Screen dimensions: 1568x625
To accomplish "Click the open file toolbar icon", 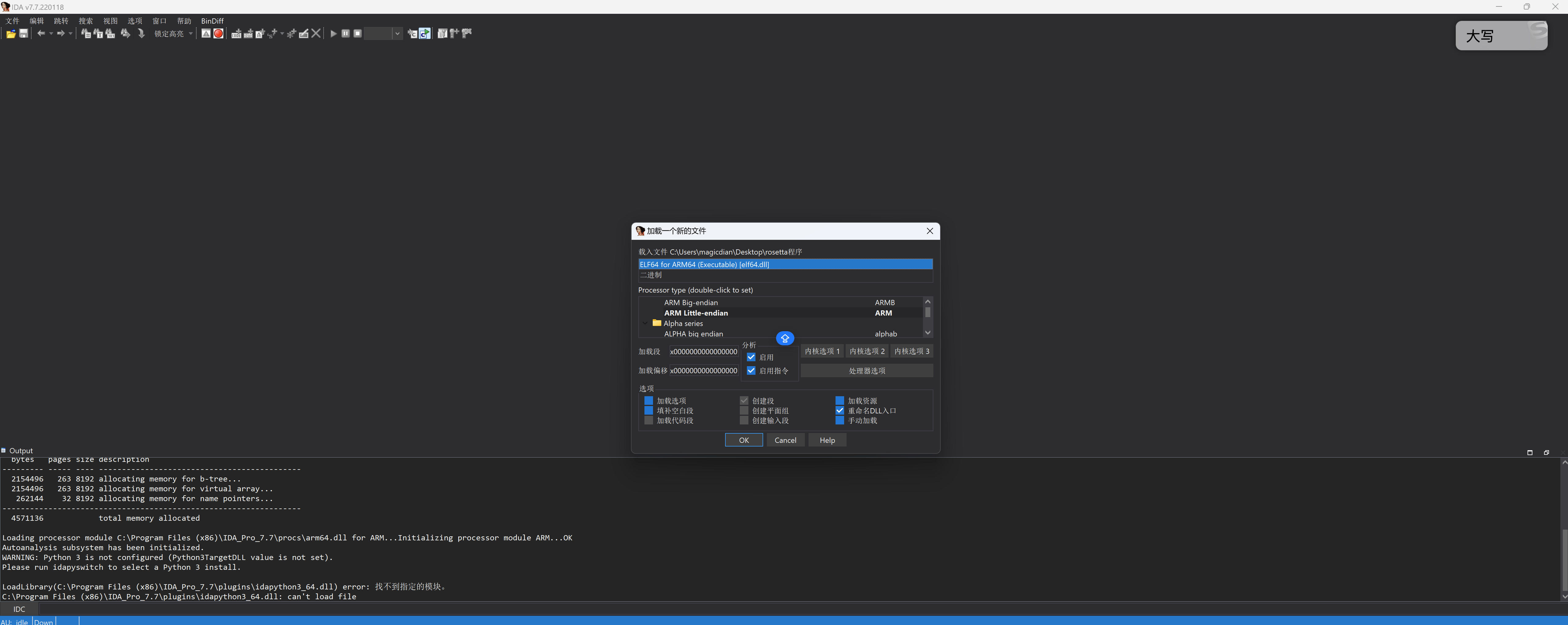I will coord(11,33).
